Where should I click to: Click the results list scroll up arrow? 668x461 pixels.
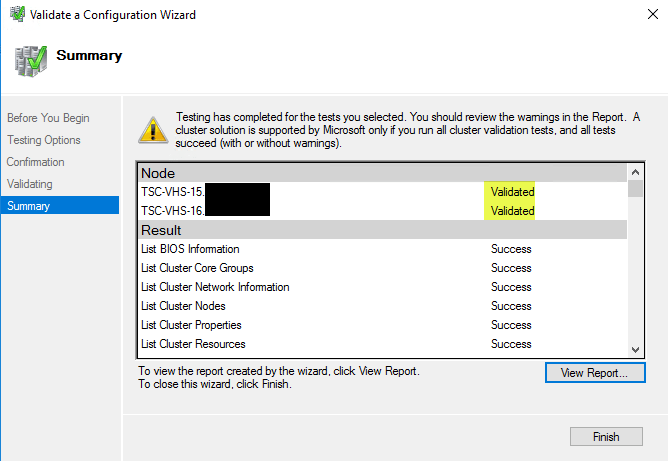[x=635, y=172]
